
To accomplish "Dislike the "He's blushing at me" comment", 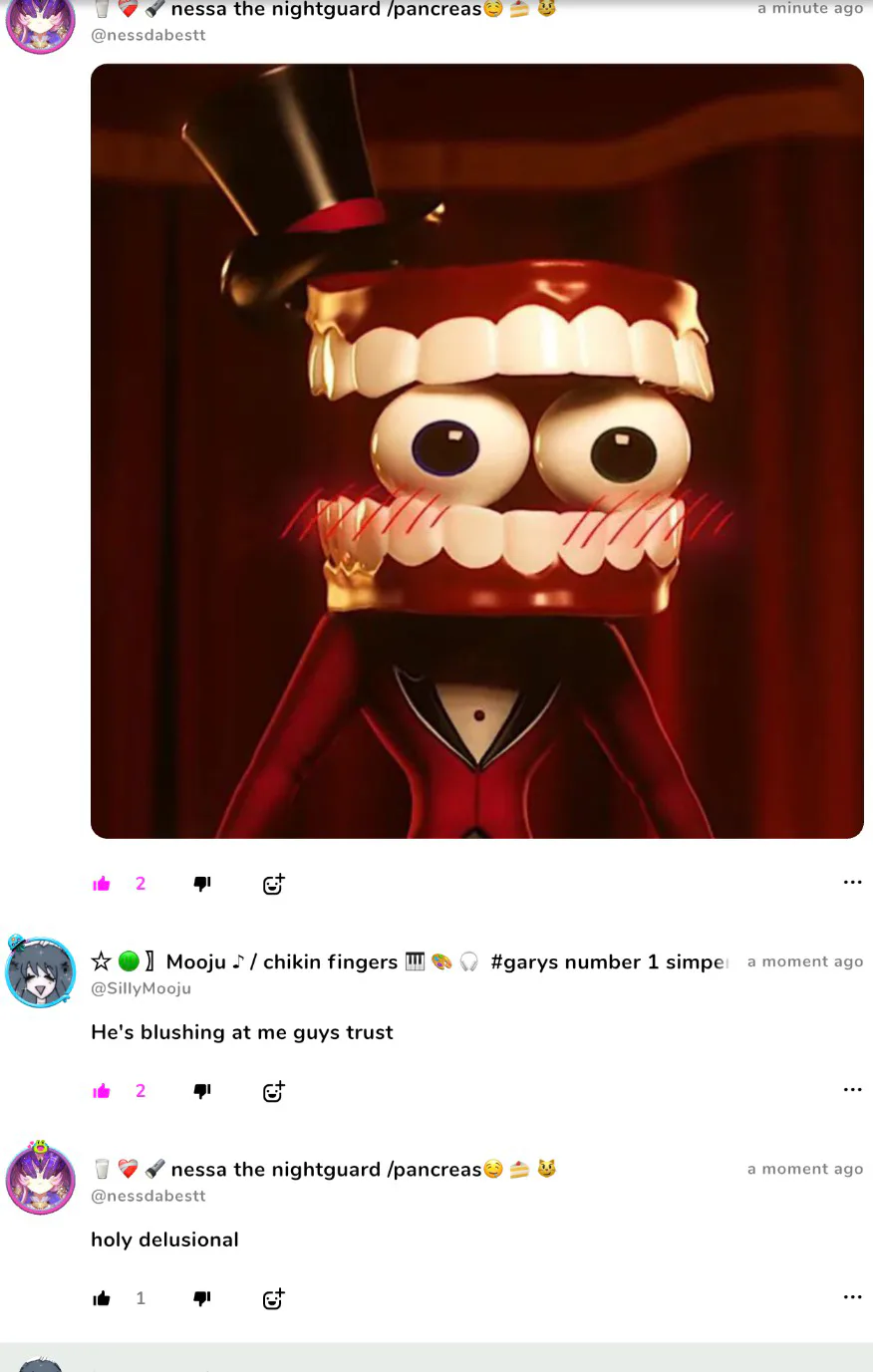I will 202,1091.
